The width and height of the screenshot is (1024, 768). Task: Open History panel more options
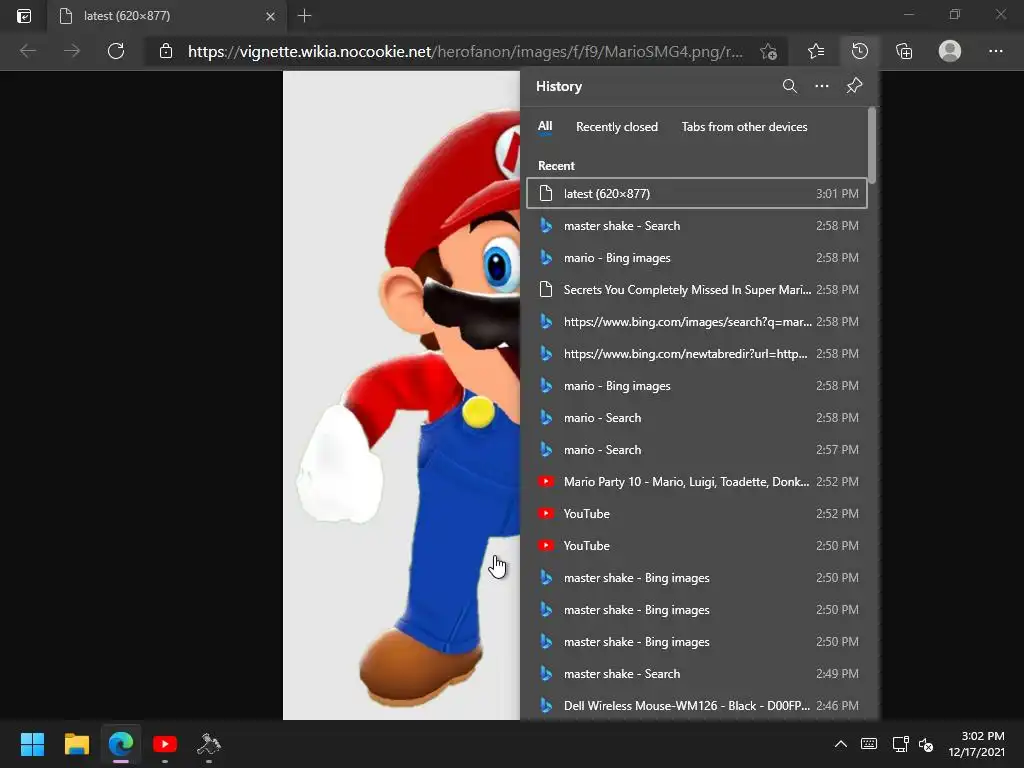click(822, 86)
